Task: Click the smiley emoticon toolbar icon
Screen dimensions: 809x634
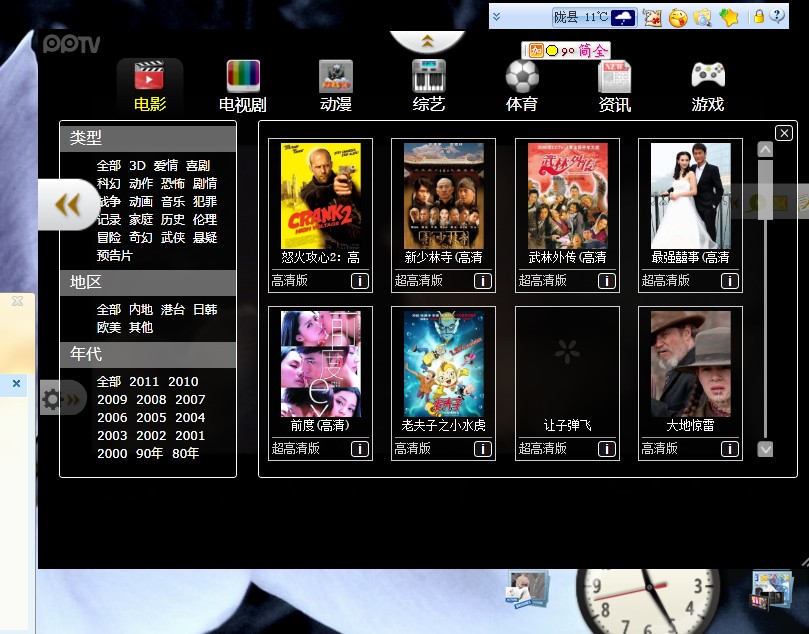Action: [x=677, y=18]
